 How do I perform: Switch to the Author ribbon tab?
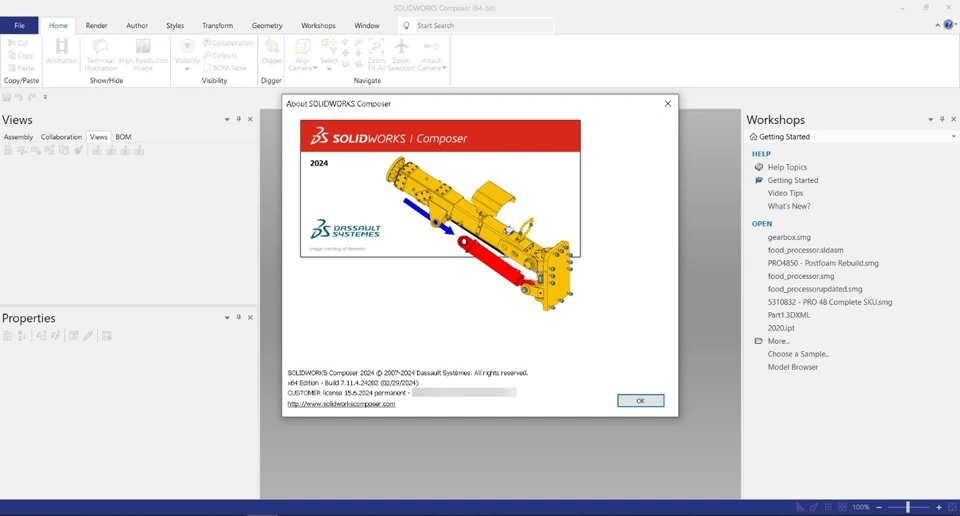(x=137, y=26)
